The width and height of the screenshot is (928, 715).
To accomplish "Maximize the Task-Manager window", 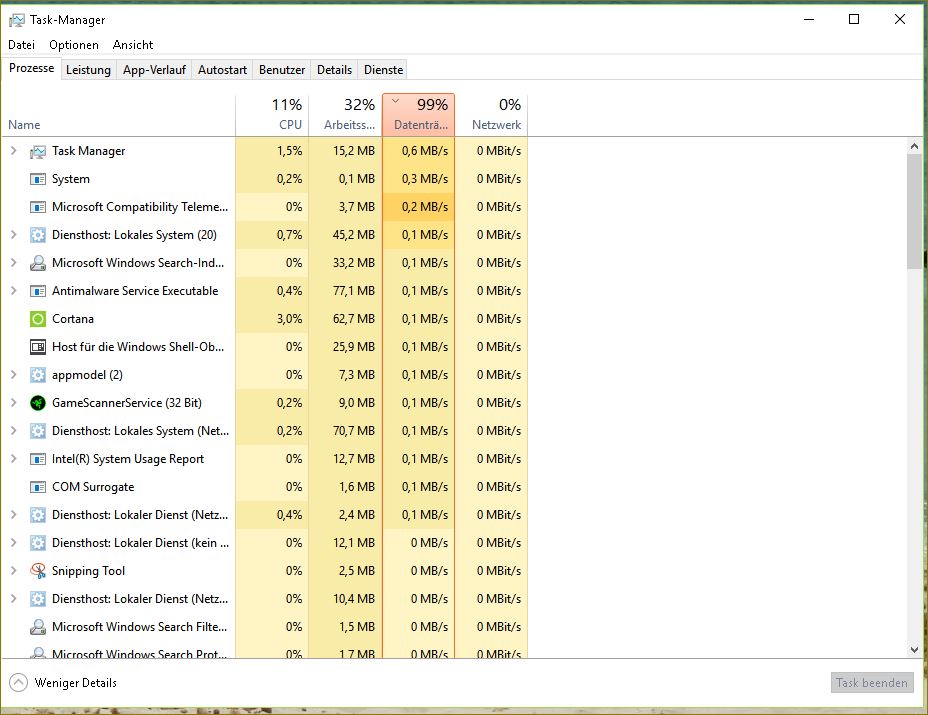I will (854, 20).
